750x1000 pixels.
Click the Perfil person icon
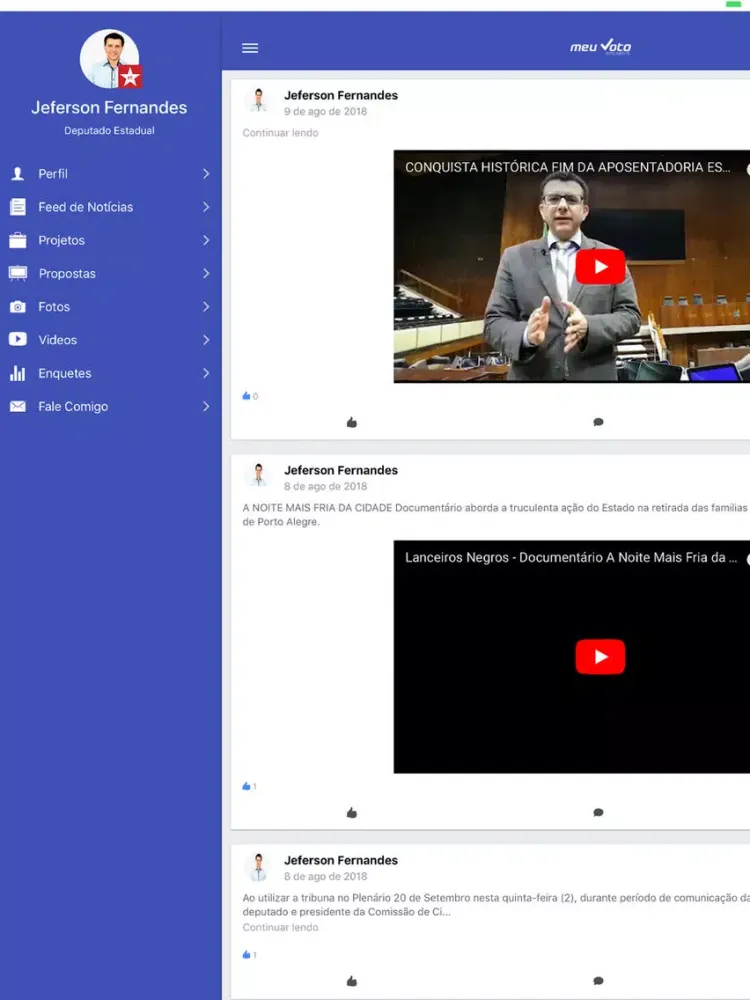click(18, 173)
